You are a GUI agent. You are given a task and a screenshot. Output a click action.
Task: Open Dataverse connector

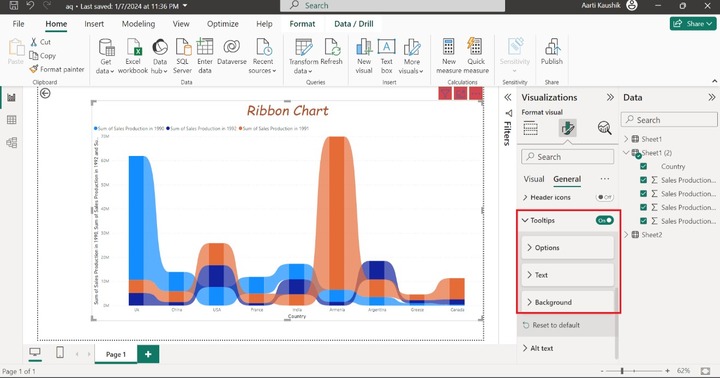point(231,51)
